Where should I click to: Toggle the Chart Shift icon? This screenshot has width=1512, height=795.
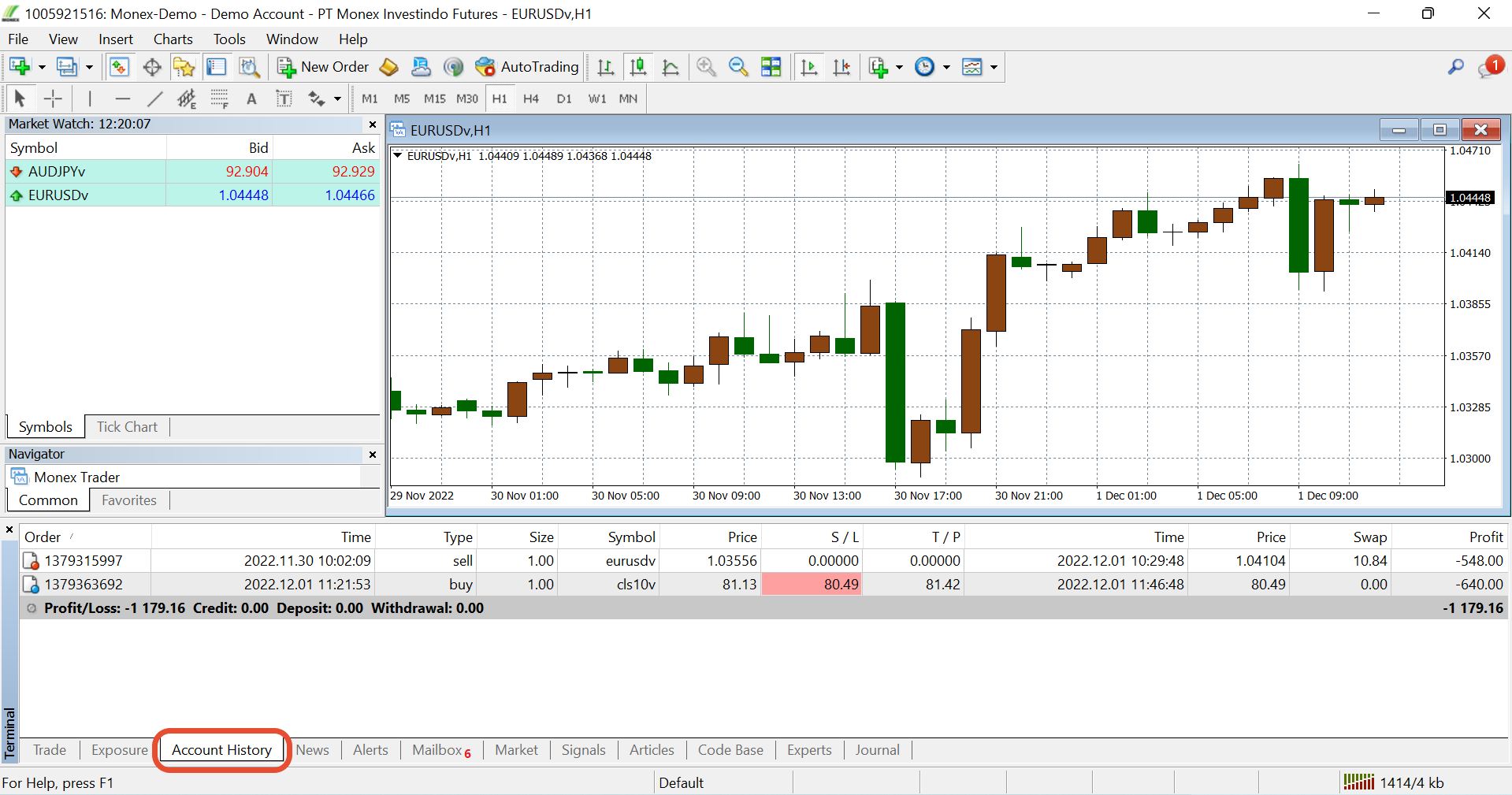(x=842, y=67)
